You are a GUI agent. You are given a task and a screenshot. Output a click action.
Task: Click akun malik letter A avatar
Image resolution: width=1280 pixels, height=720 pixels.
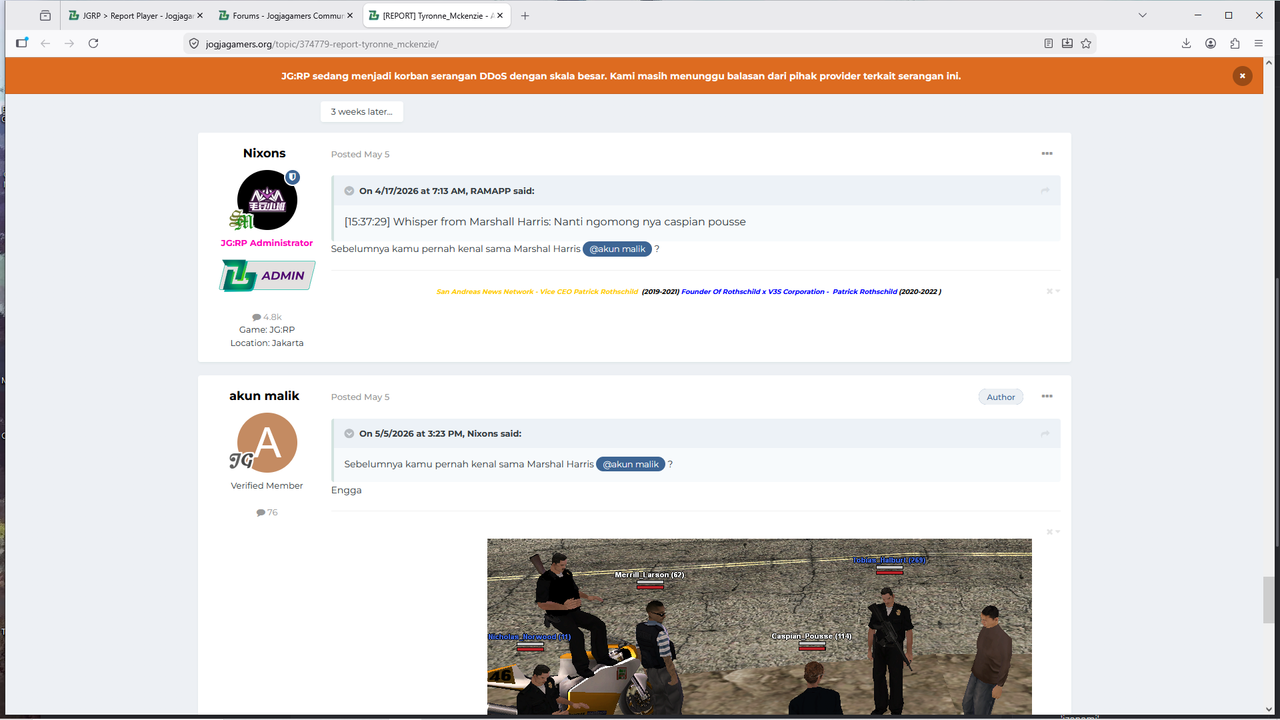[267, 443]
